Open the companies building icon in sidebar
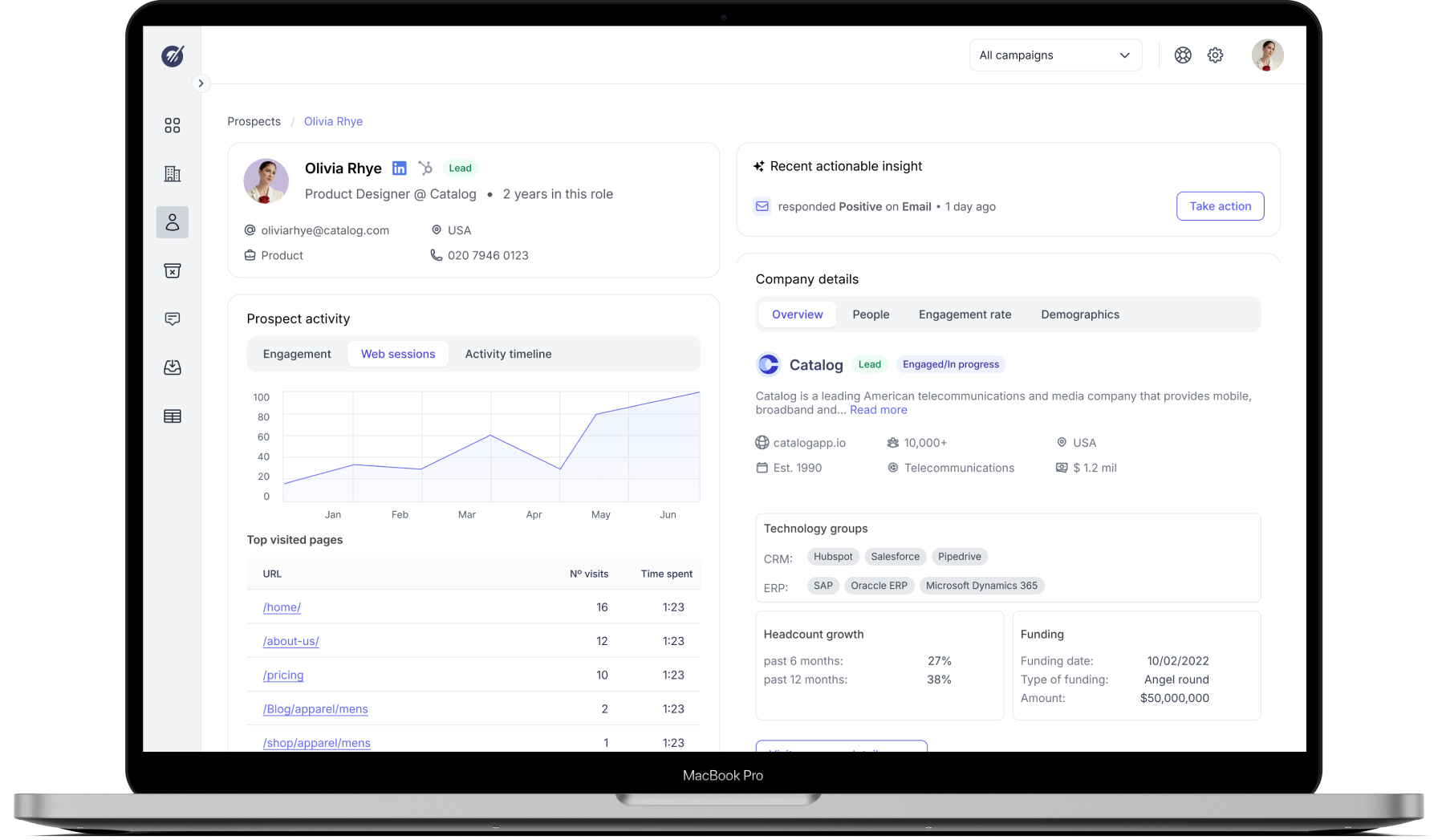The image size is (1438, 840). click(173, 174)
